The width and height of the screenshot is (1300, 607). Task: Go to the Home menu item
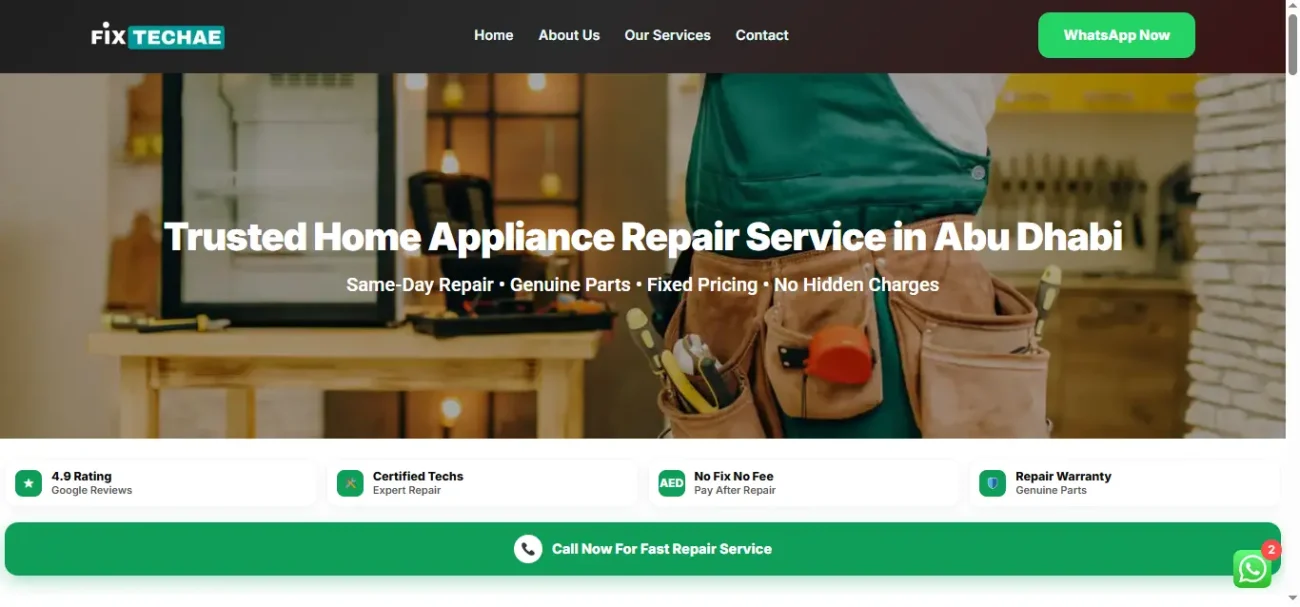(x=493, y=35)
